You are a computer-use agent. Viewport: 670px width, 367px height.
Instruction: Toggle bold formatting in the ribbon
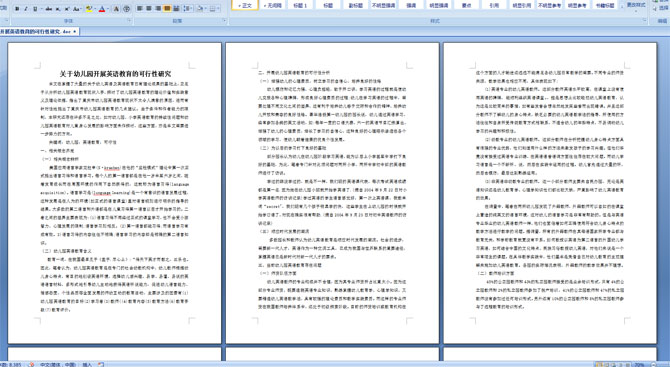coord(17,9)
